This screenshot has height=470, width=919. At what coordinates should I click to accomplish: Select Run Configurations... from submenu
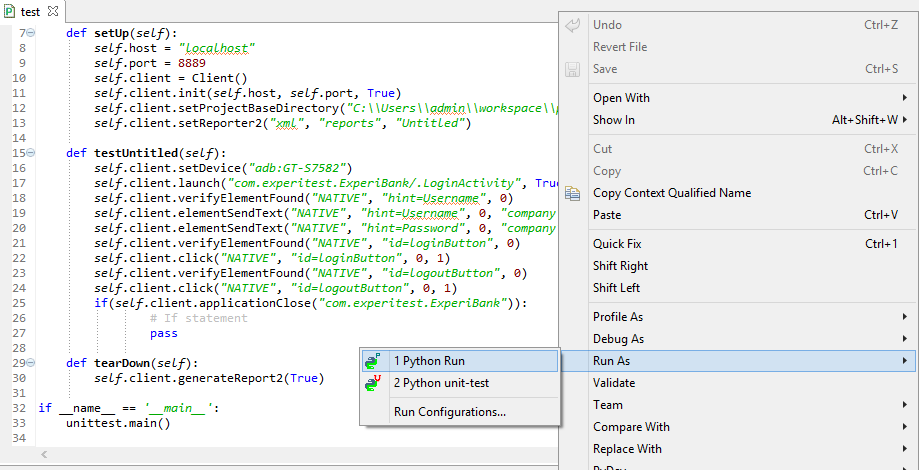[x=450, y=411]
